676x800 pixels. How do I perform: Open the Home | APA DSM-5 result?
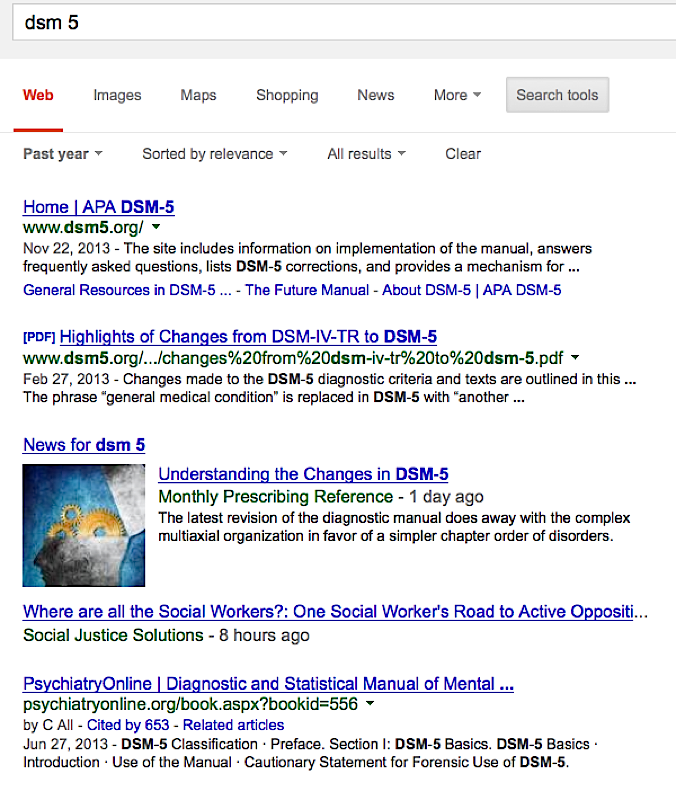[x=98, y=207]
